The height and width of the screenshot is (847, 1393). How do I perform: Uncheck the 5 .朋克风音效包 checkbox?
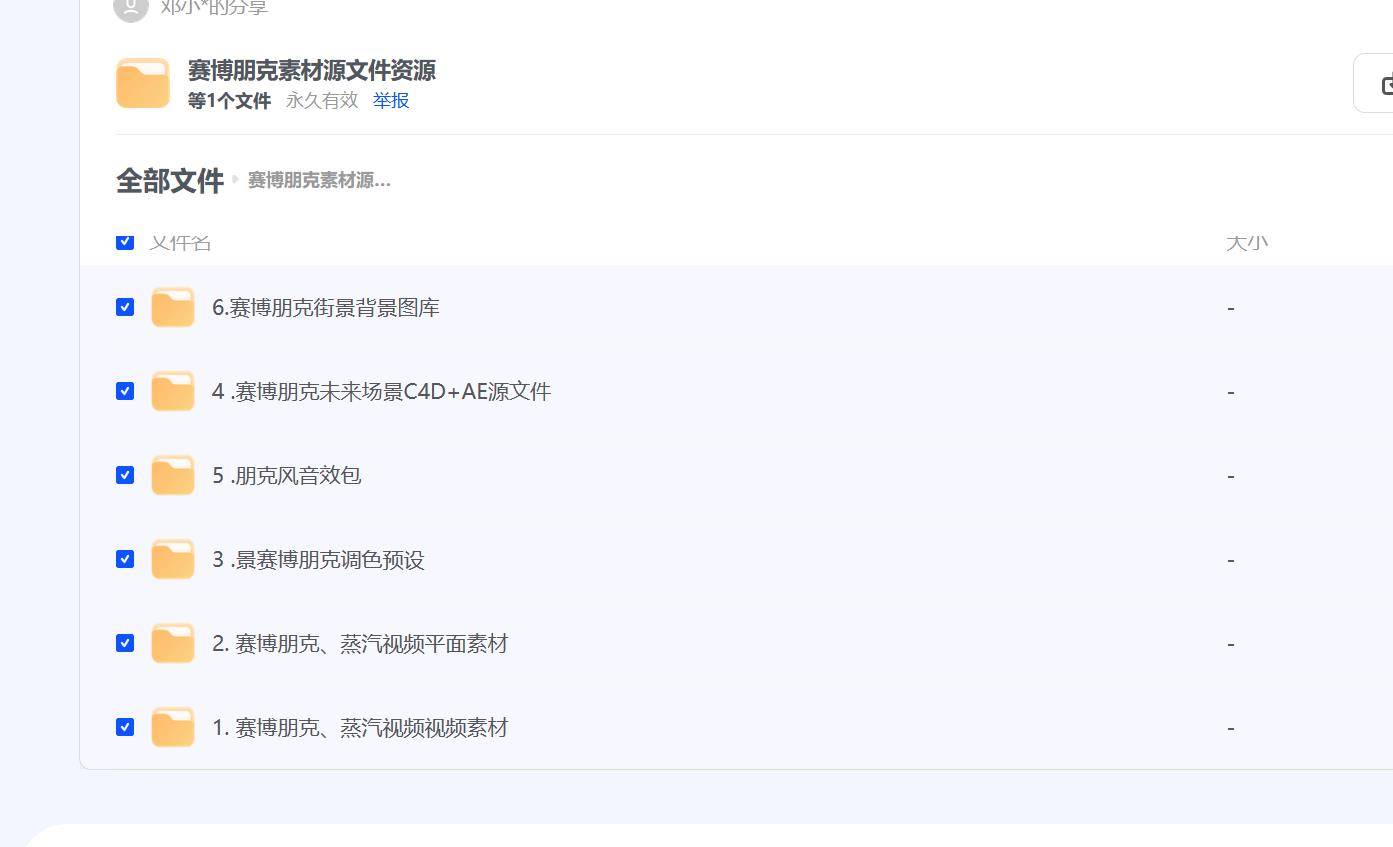coord(125,475)
